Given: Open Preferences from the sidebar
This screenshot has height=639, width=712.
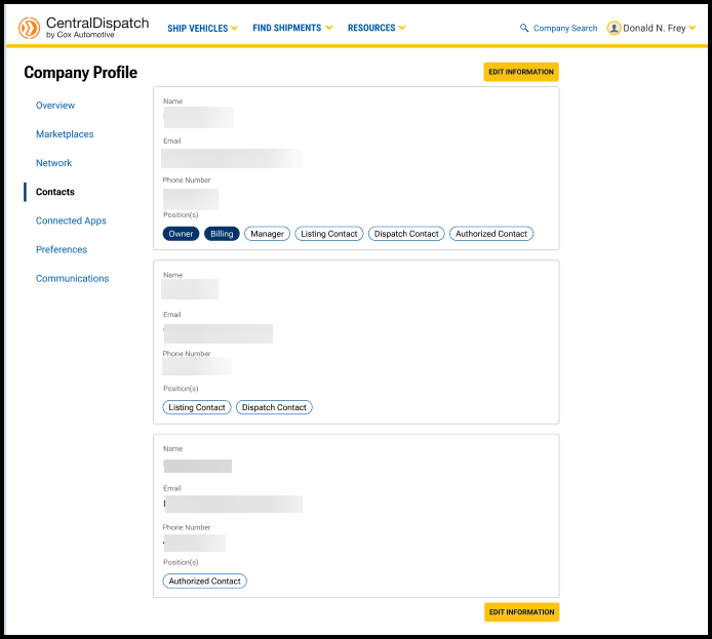Looking at the screenshot, I should click(61, 250).
